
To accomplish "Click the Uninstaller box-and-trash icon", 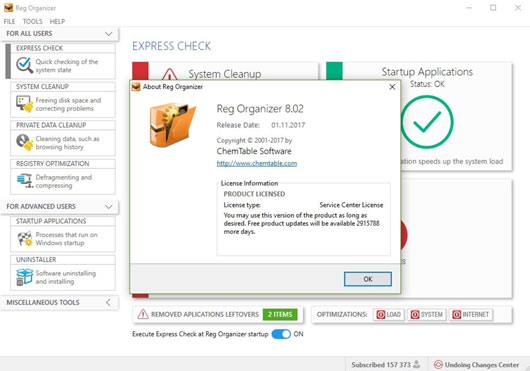I will tap(25, 277).
